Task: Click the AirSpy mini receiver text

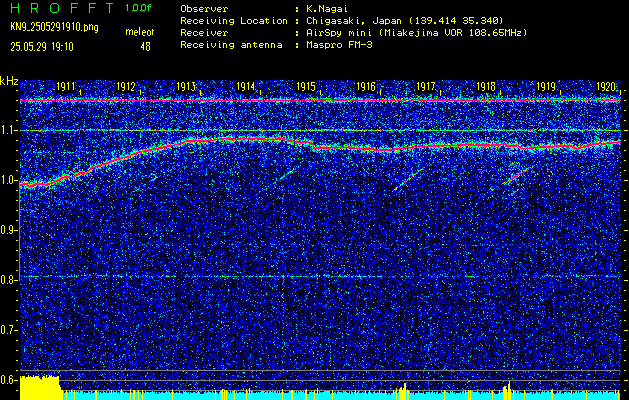Action: point(416,33)
